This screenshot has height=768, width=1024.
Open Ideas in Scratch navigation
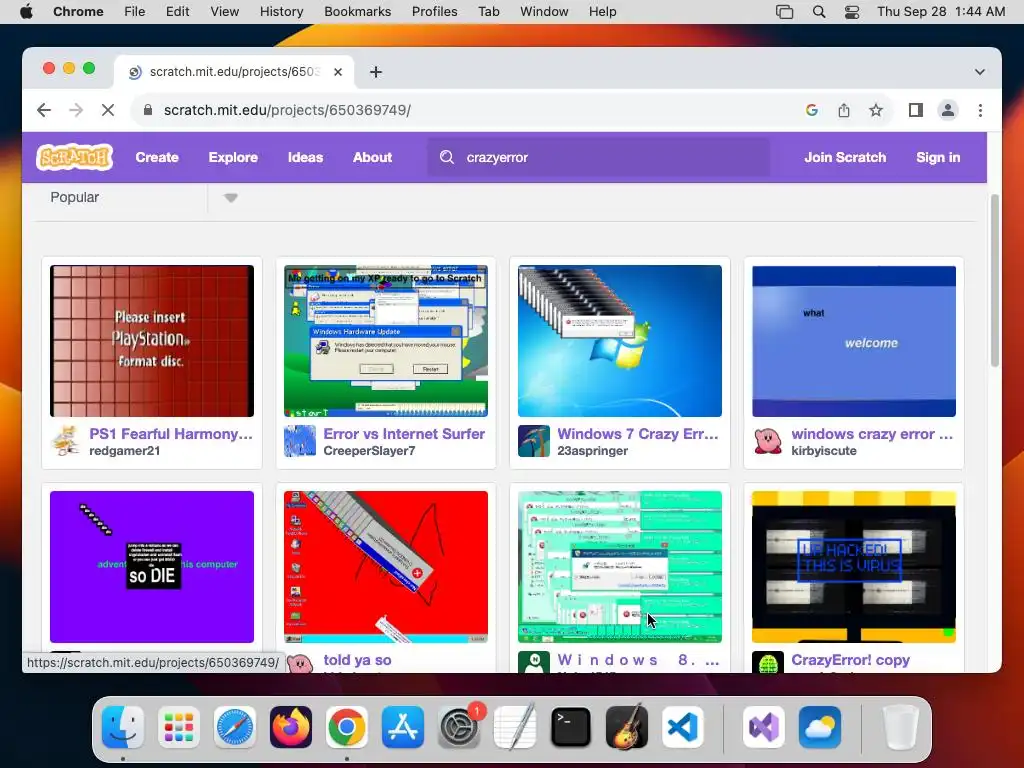point(305,157)
